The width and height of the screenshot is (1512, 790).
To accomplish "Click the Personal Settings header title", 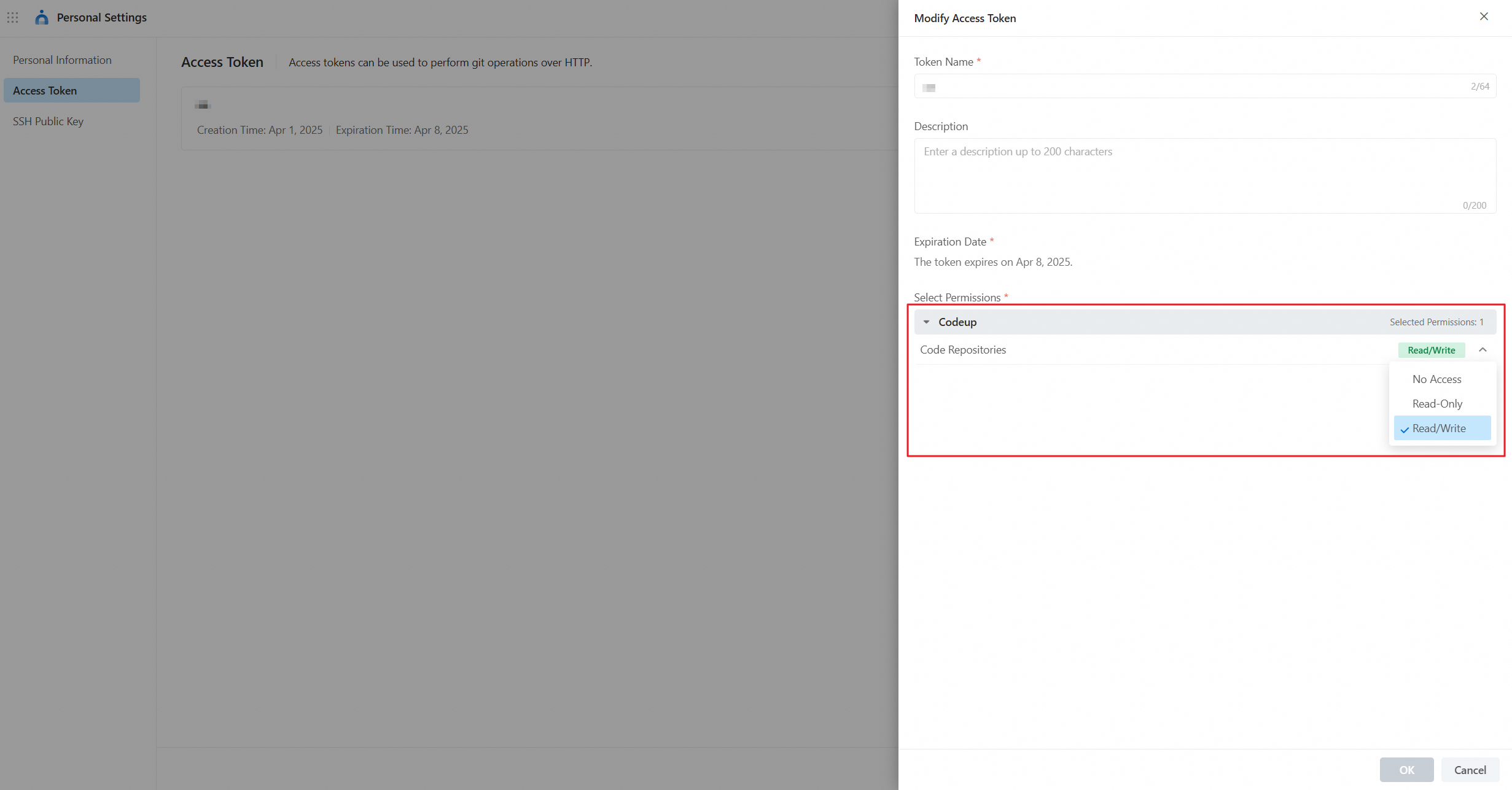I will point(102,17).
